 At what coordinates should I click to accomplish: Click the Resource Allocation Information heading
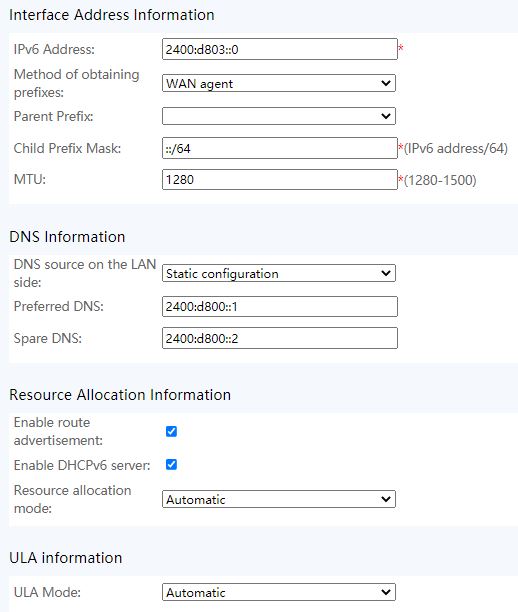120,395
